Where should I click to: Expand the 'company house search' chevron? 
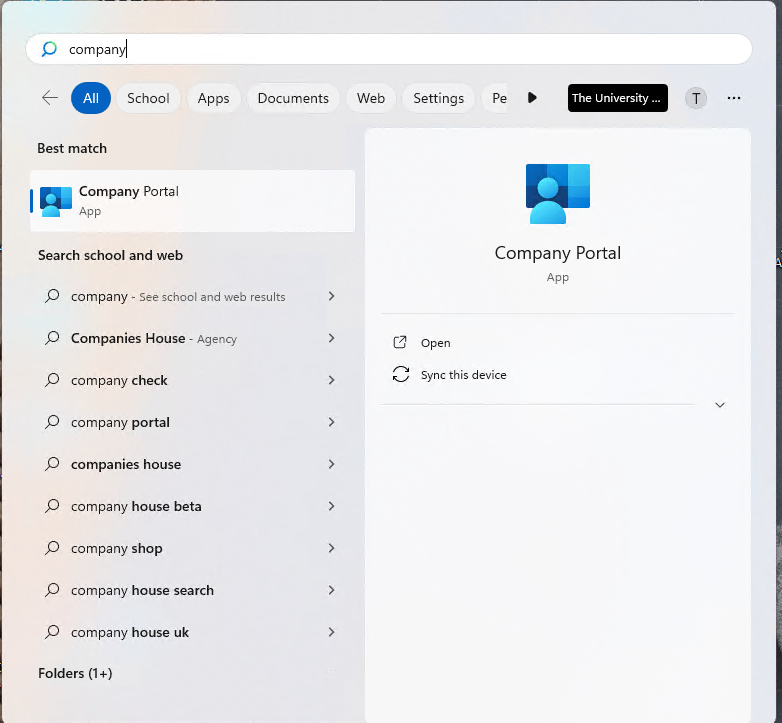[332, 590]
